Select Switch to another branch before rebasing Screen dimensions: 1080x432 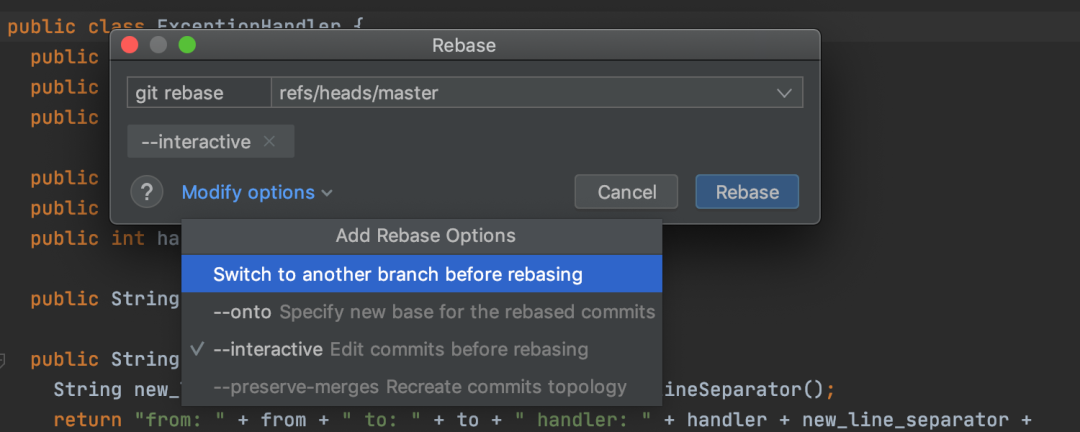397,274
